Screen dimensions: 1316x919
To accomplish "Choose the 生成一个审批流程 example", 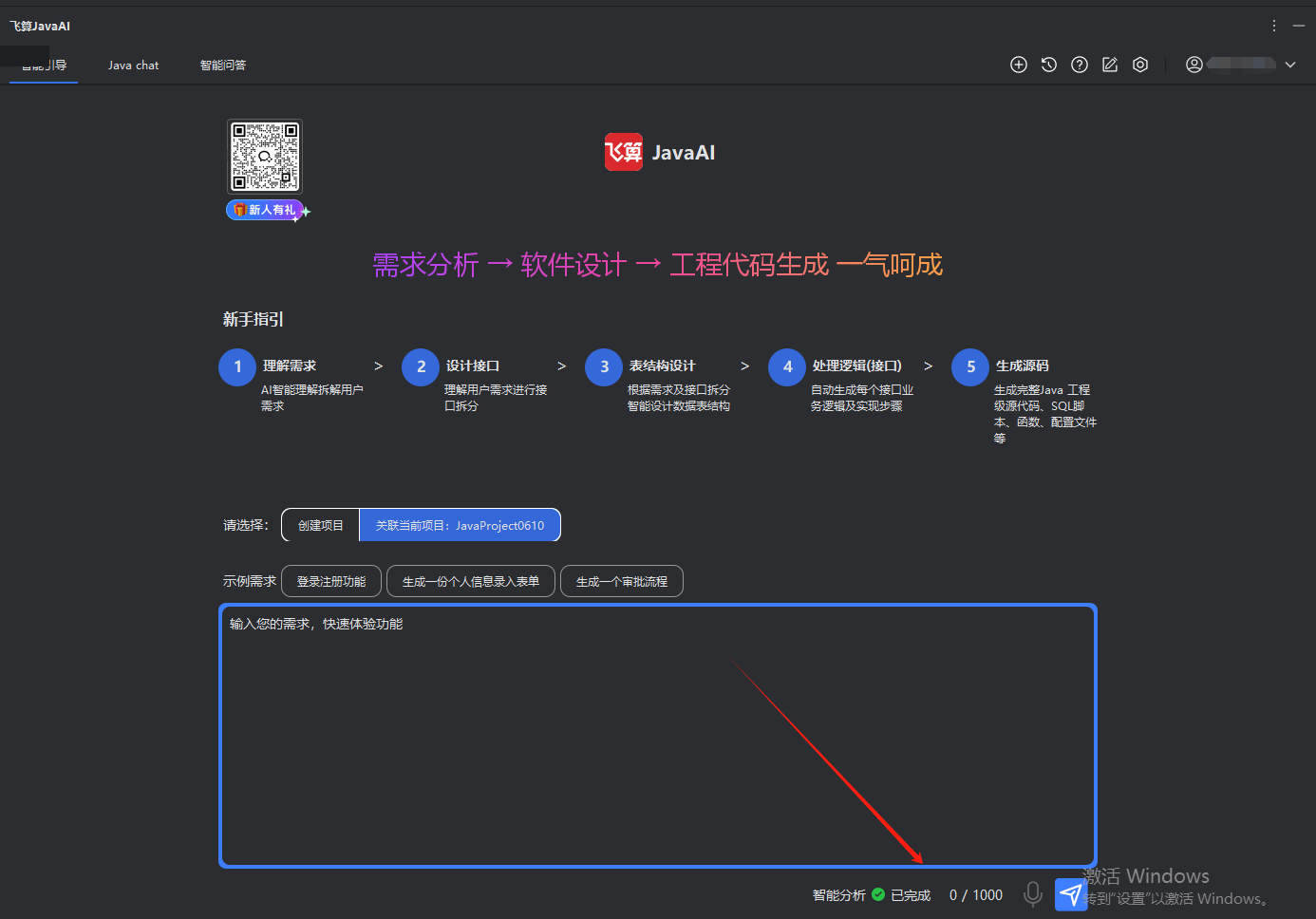I will click(x=622, y=581).
